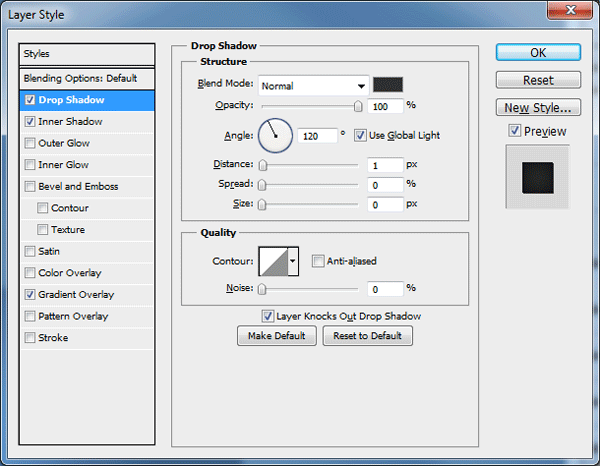Confirm with the OK button
Viewport: 600px width, 466px height.
click(x=538, y=52)
